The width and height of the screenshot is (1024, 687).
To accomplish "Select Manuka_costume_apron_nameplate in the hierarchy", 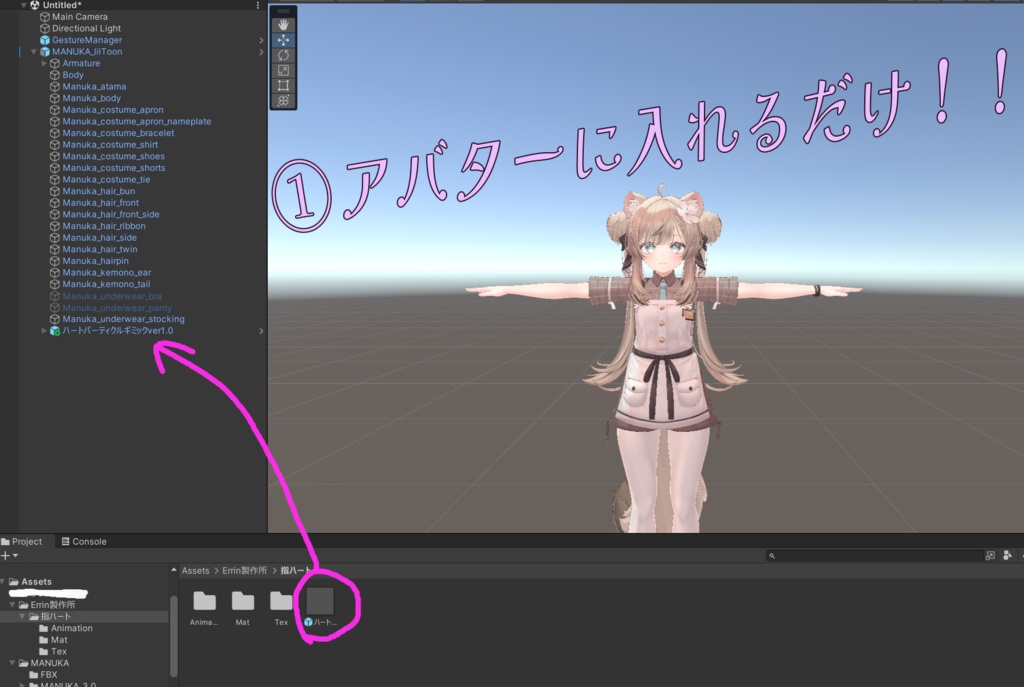I will 136,121.
